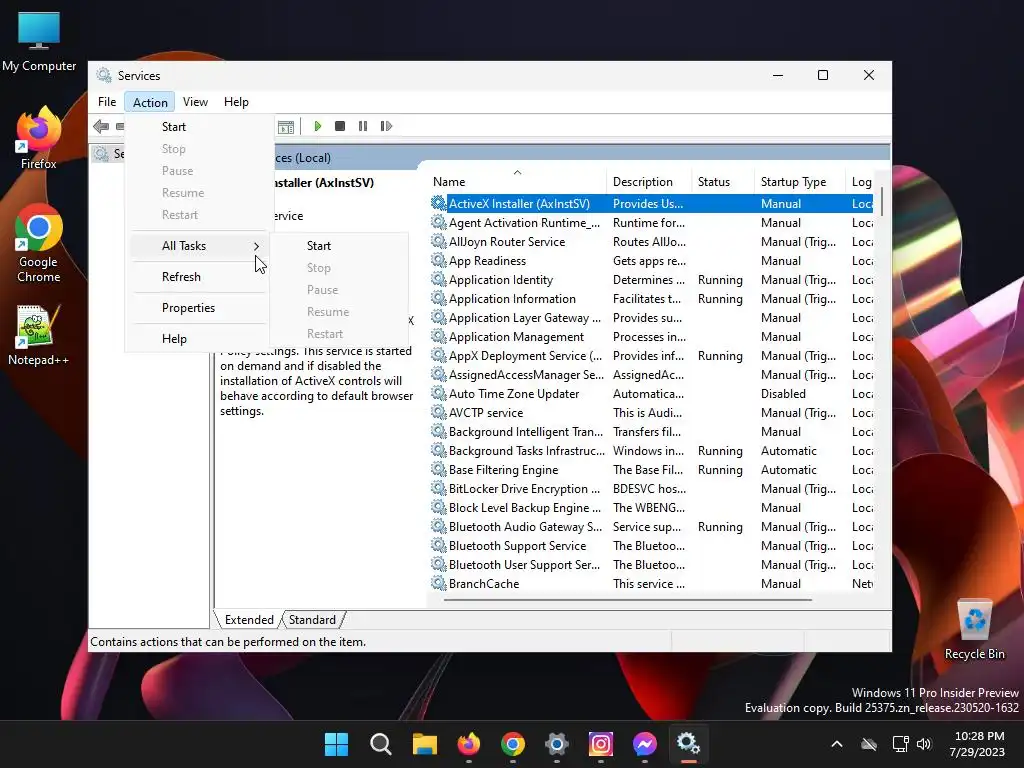Viewport: 1024px width, 768px height.
Task: Select the AssignedAccessManager Service row
Action: [651, 375]
